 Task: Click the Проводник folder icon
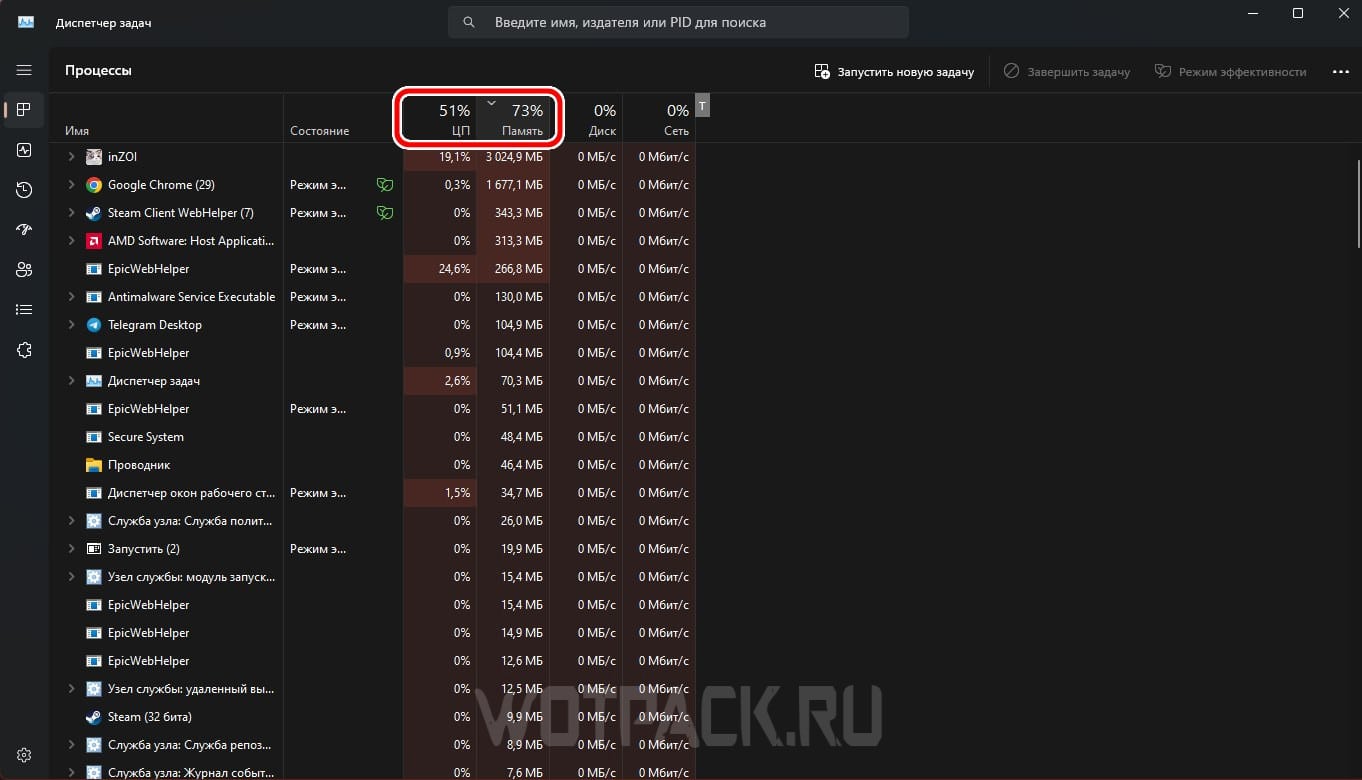coord(94,465)
